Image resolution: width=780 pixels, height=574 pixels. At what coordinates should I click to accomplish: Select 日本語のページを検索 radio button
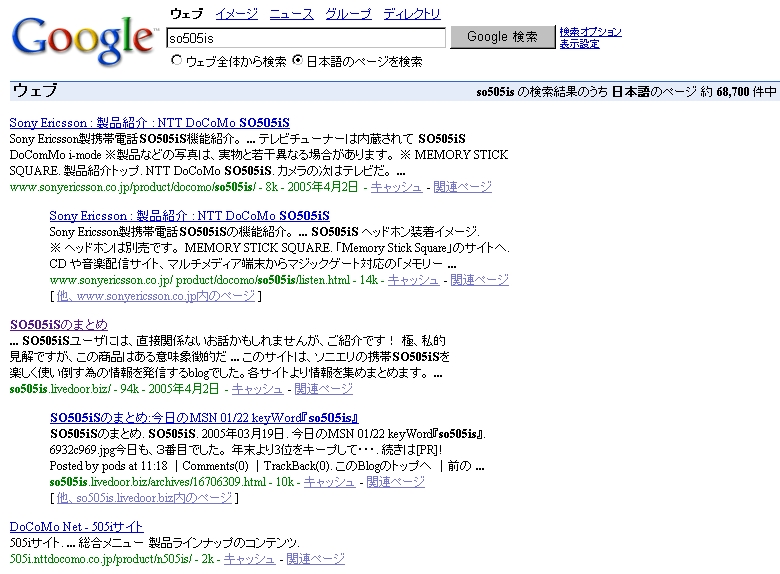click(297, 60)
